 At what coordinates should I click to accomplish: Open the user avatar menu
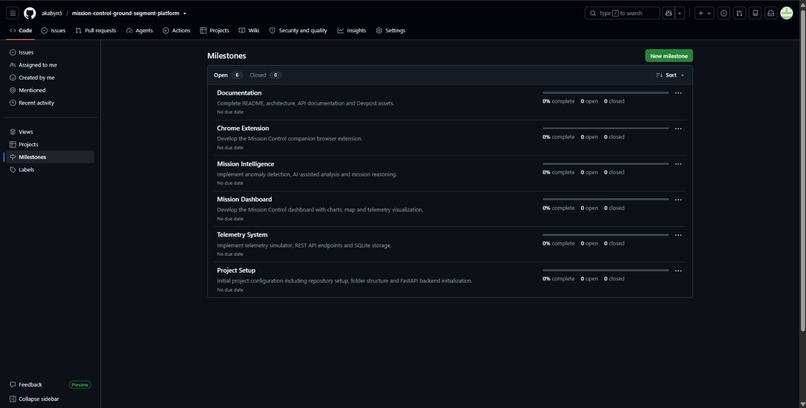coord(786,13)
